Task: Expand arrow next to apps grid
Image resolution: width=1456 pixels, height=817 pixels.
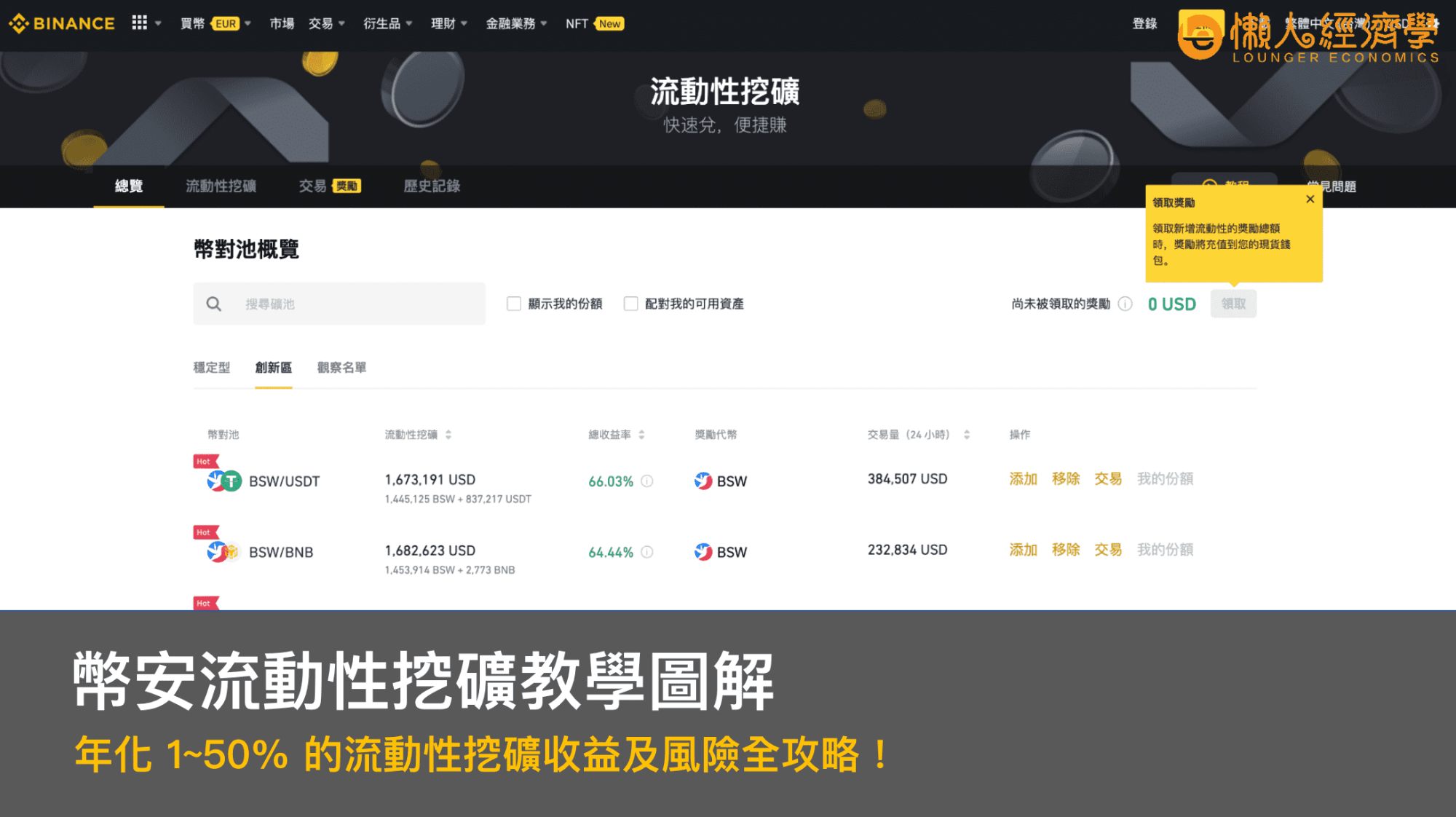Action: 158,23
